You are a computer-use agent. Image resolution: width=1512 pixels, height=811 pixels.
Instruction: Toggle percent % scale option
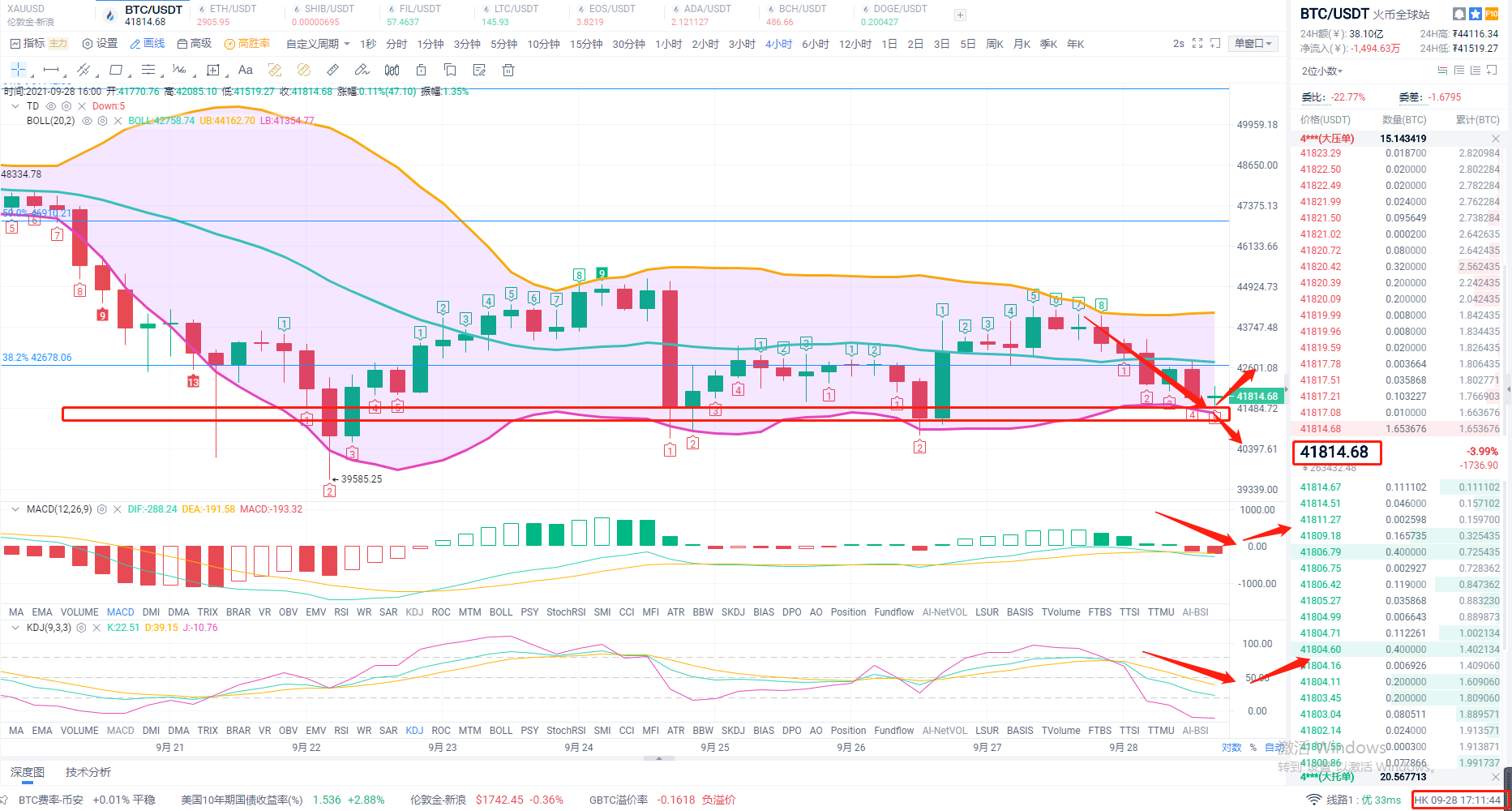[x=1253, y=748]
